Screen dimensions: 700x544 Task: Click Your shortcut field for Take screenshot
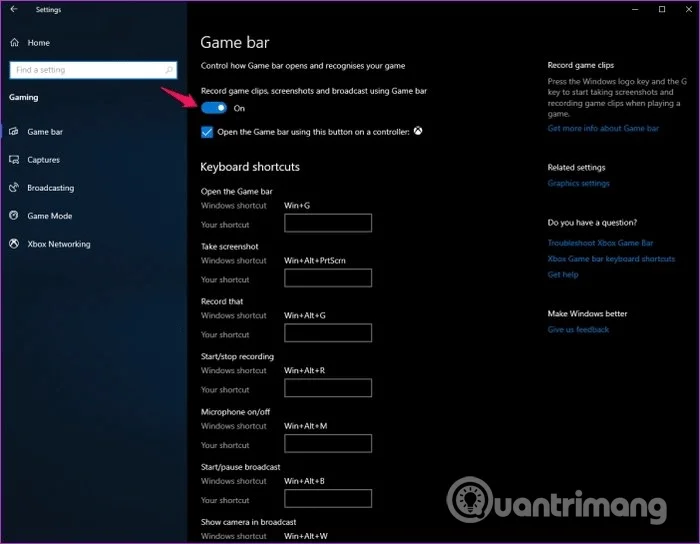328,278
